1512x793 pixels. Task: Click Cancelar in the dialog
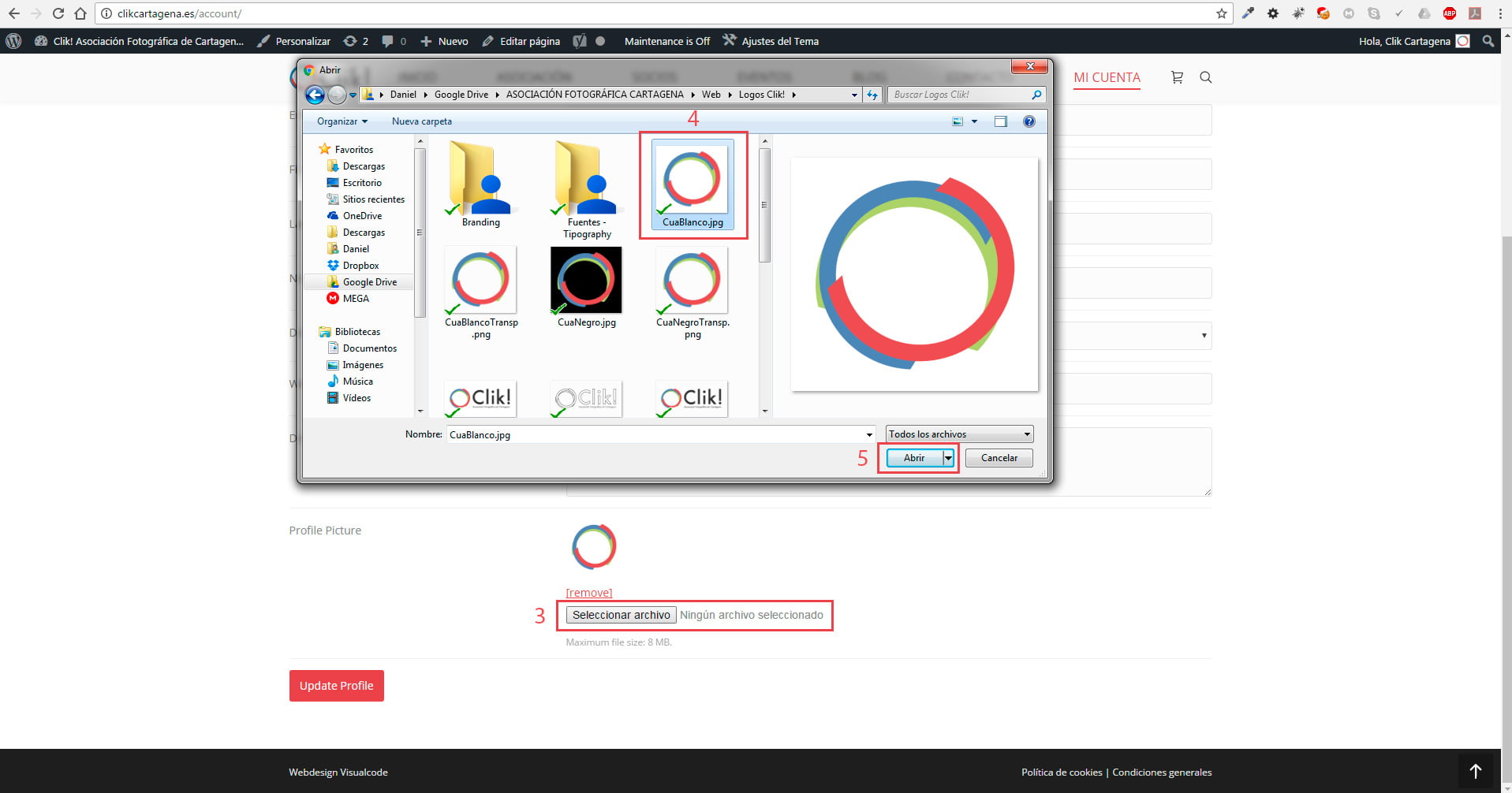[999, 458]
